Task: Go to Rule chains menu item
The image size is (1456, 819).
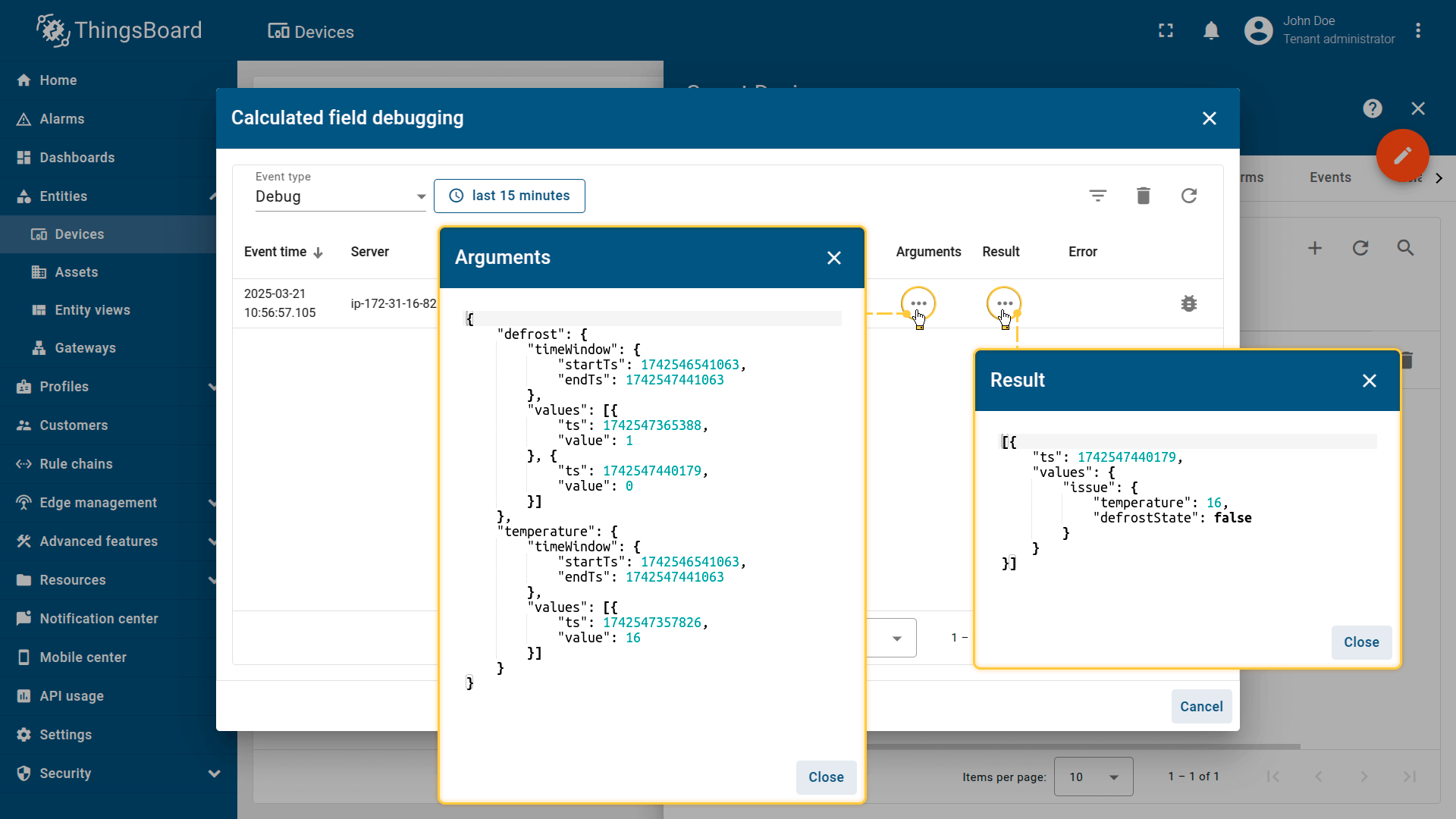Action: click(x=76, y=464)
